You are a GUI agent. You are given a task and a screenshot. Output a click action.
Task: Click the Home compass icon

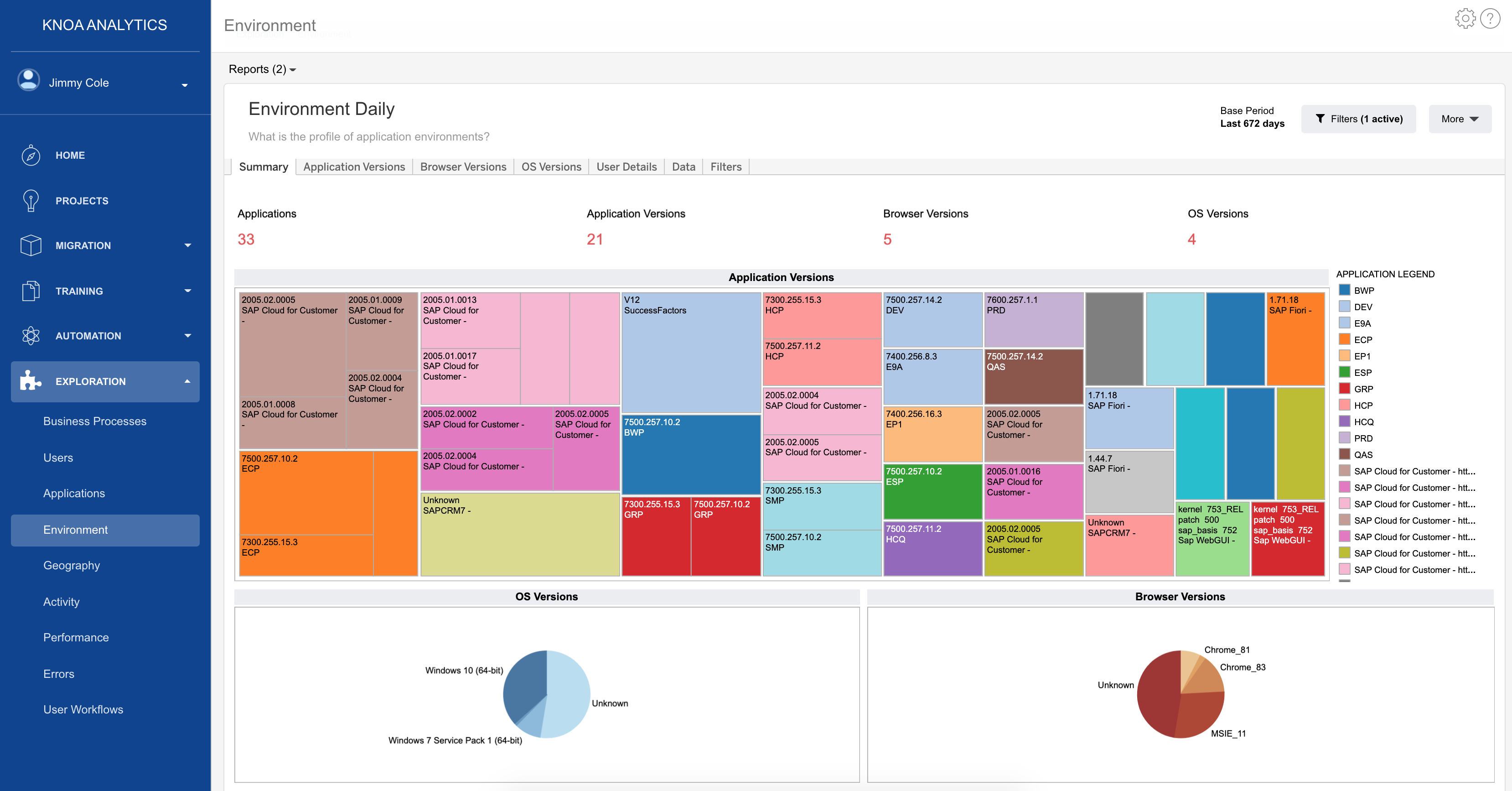pyautogui.click(x=31, y=155)
